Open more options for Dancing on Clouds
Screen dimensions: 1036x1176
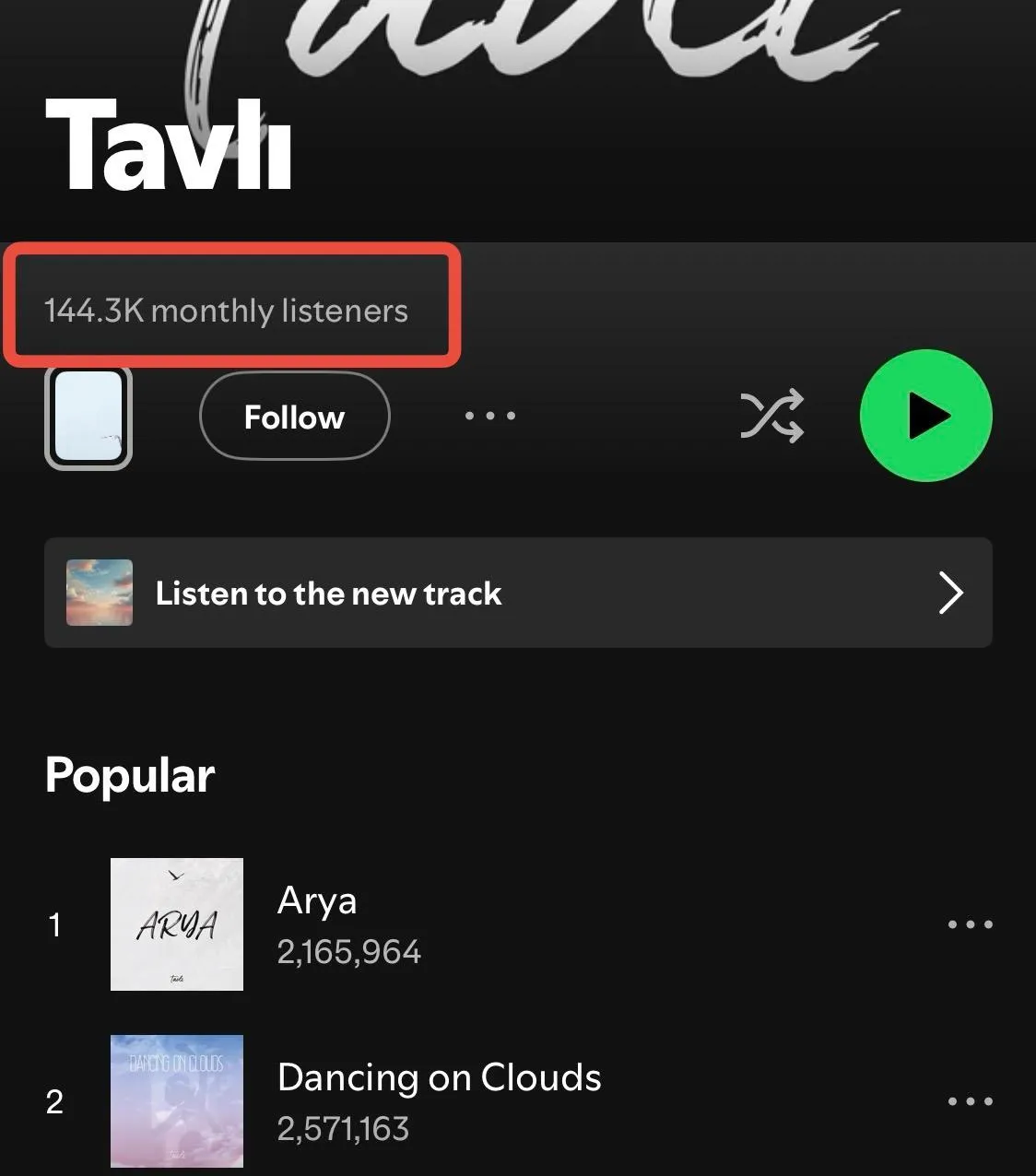click(971, 1101)
